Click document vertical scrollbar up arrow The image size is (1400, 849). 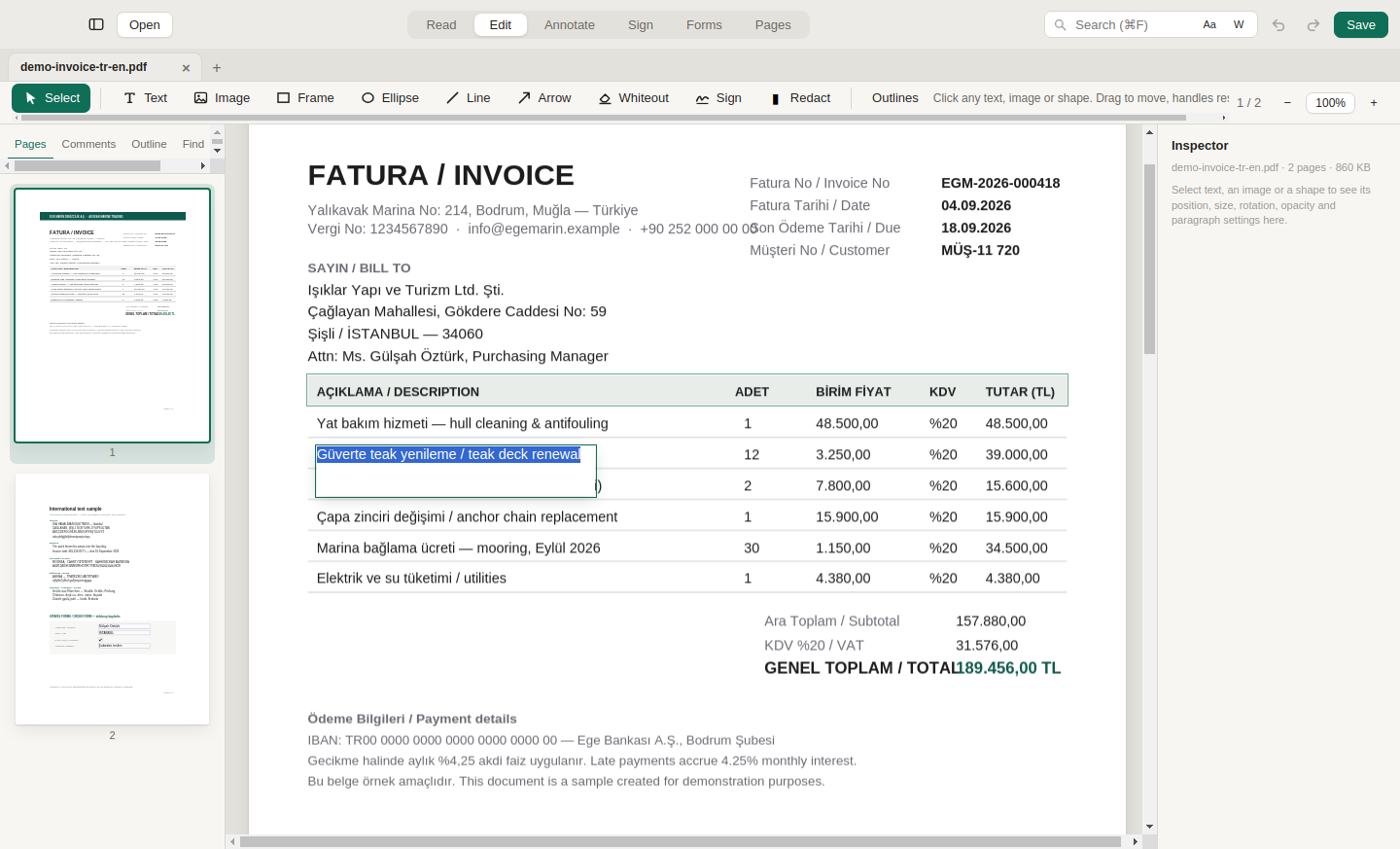click(1149, 132)
